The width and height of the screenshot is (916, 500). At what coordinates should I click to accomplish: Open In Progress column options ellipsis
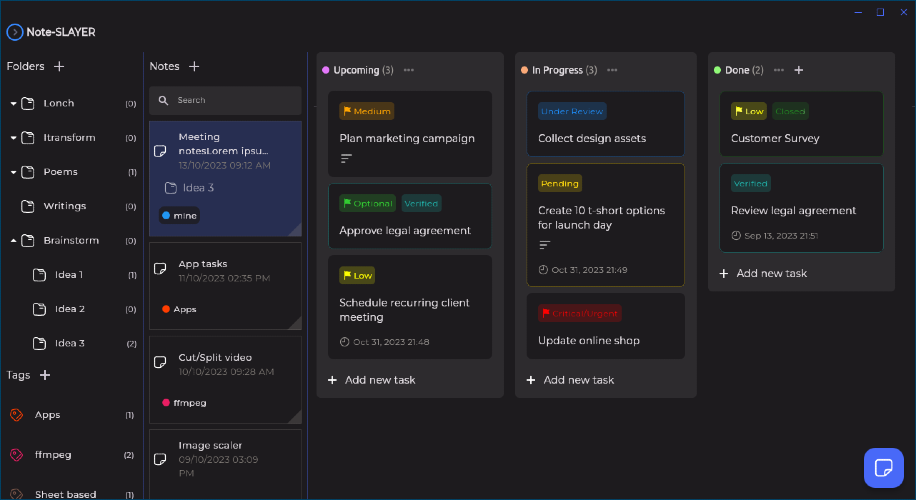click(x=612, y=70)
